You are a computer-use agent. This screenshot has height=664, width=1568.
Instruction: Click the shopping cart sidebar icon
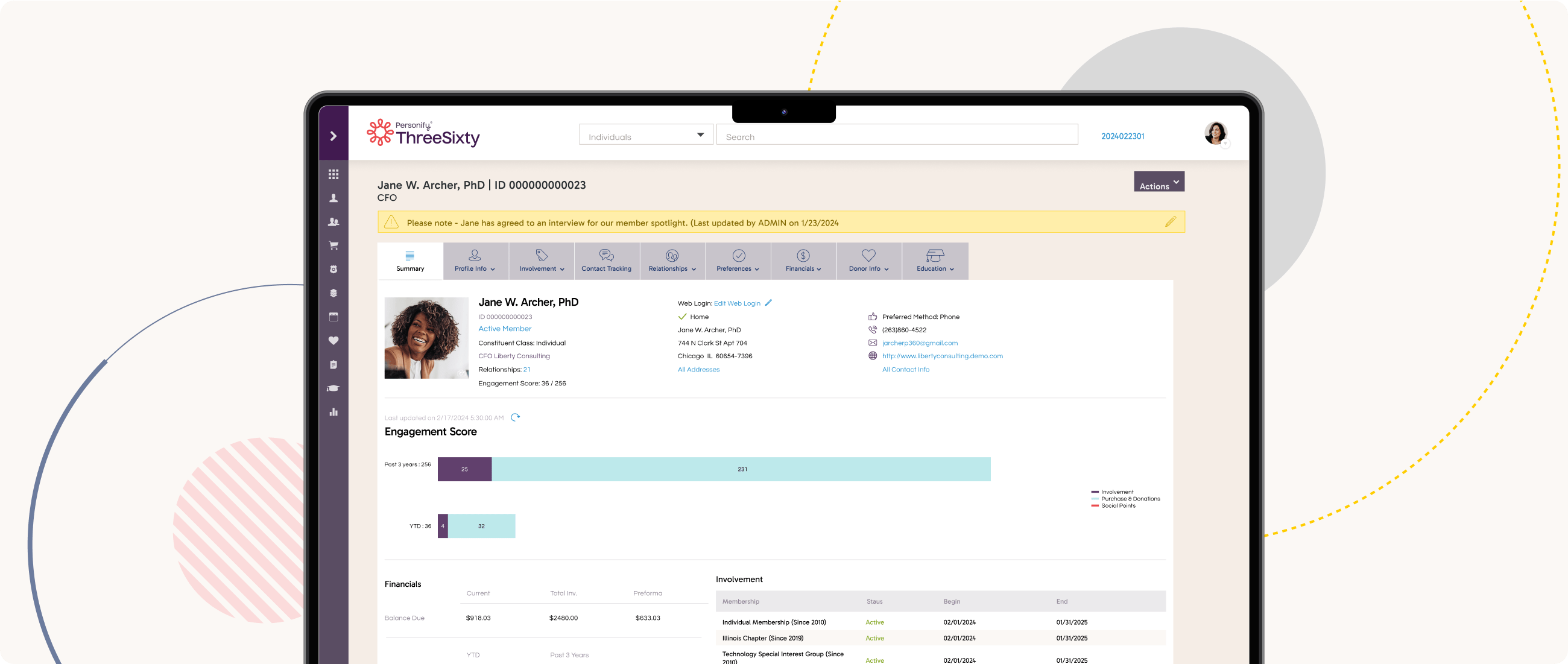(333, 246)
